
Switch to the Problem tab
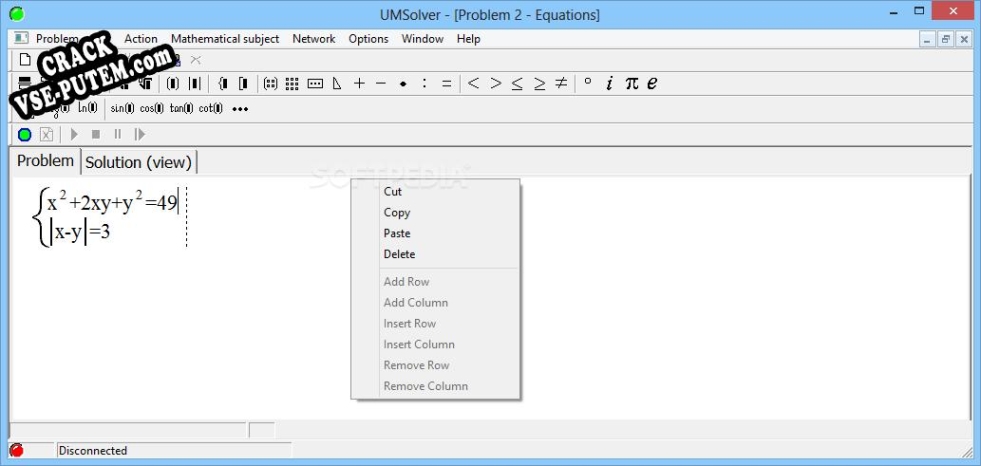[45, 161]
